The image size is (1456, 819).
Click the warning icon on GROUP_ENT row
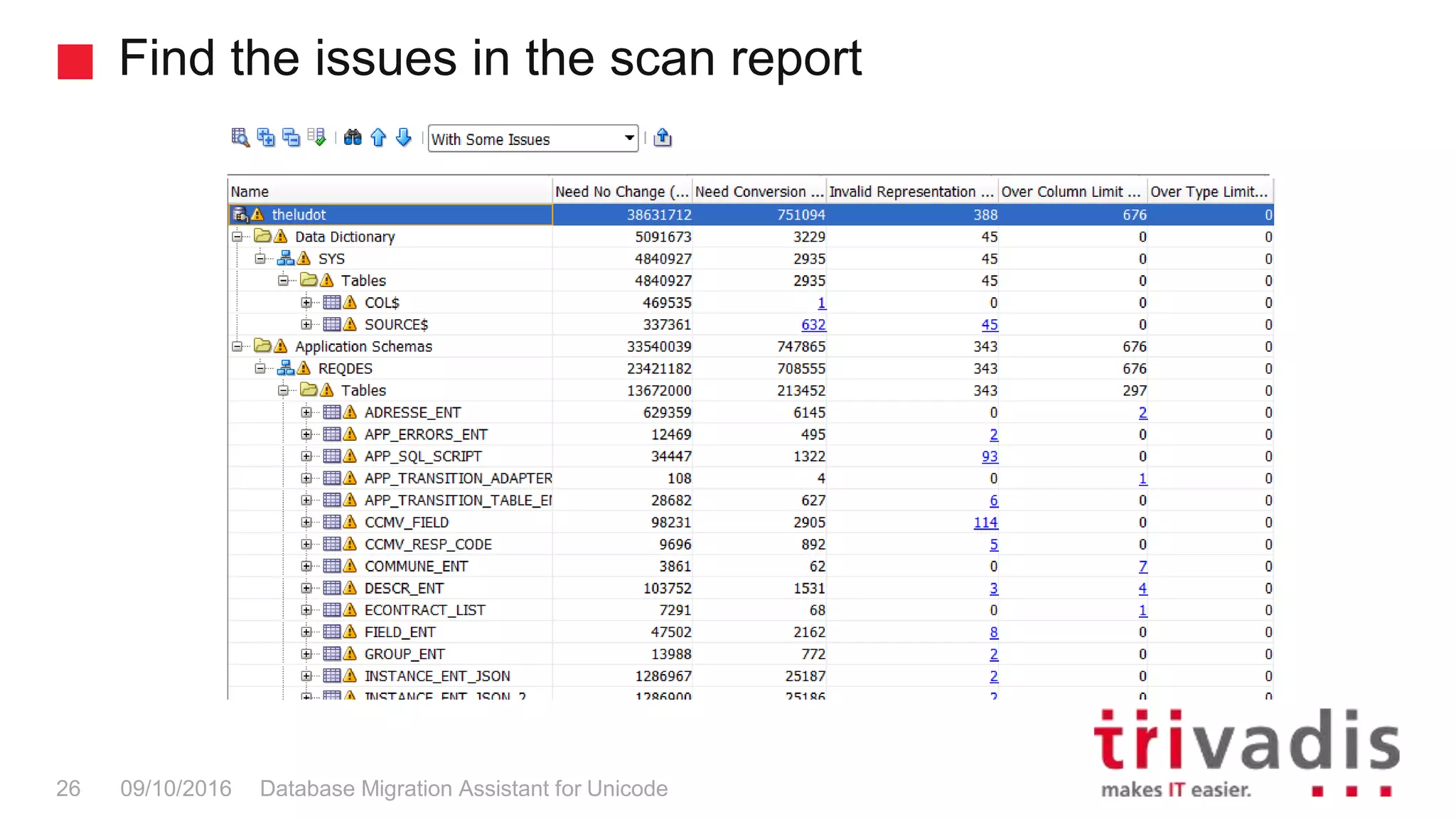pos(350,653)
